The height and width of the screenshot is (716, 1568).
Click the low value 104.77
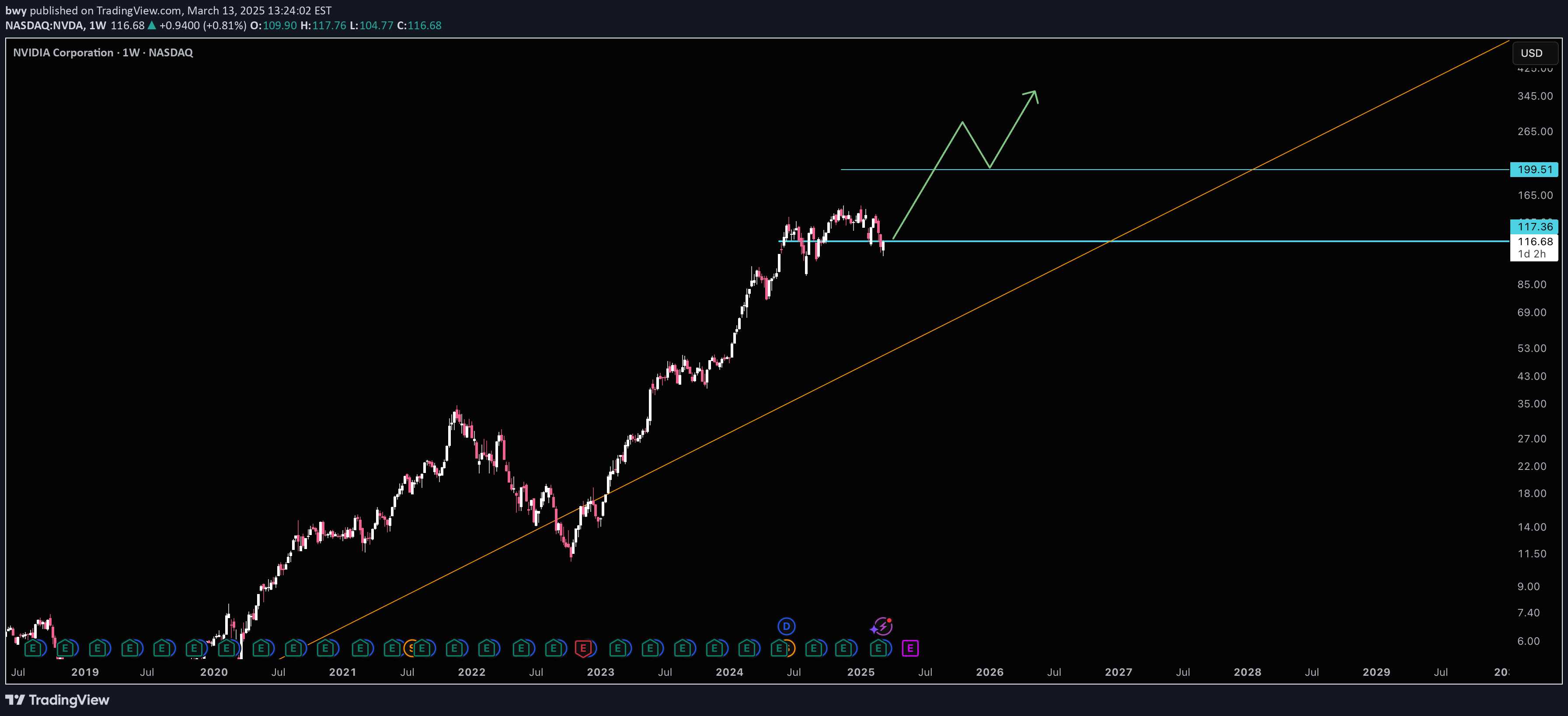(376, 25)
